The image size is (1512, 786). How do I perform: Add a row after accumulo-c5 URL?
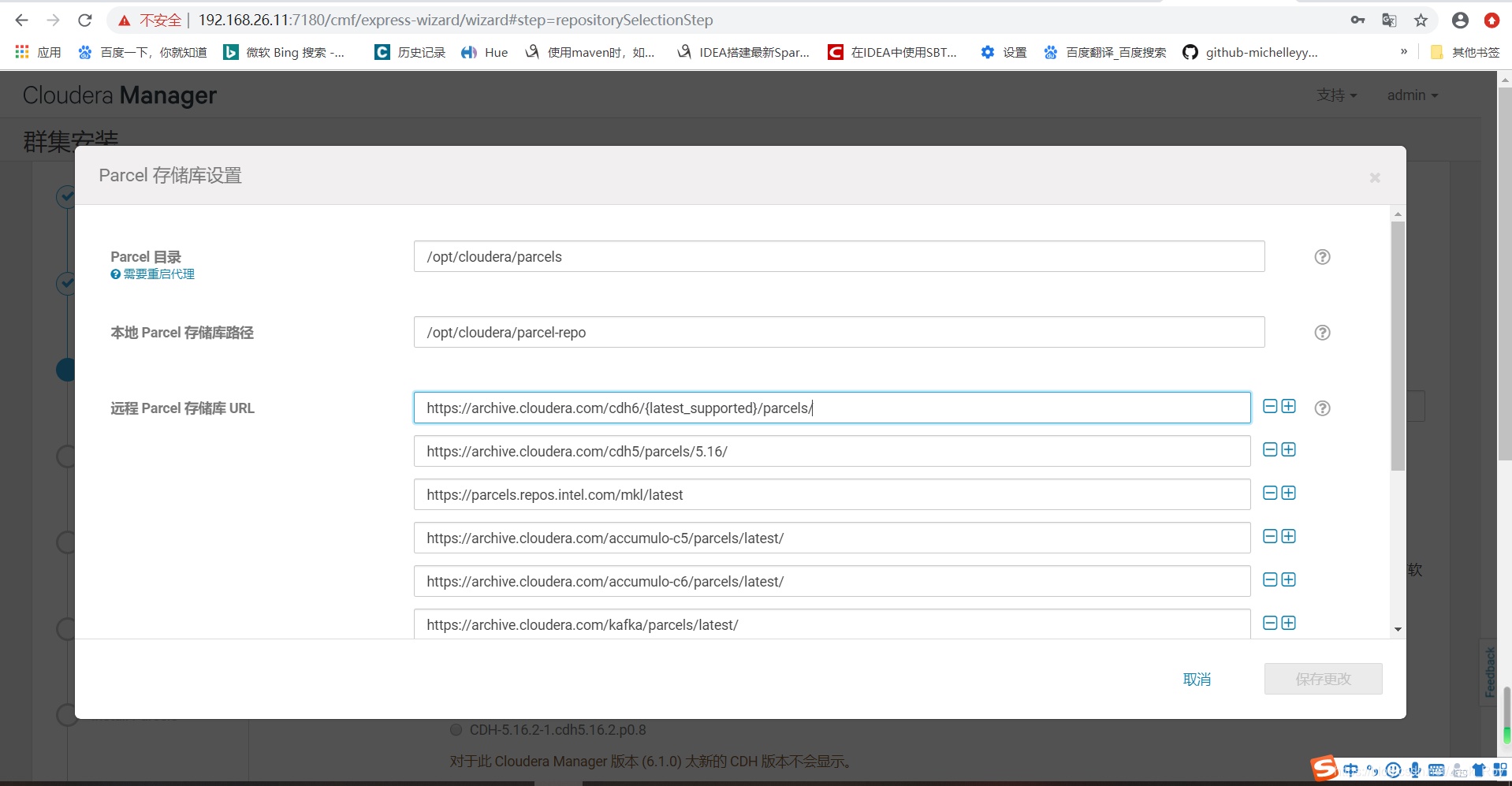click(x=1289, y=536)
